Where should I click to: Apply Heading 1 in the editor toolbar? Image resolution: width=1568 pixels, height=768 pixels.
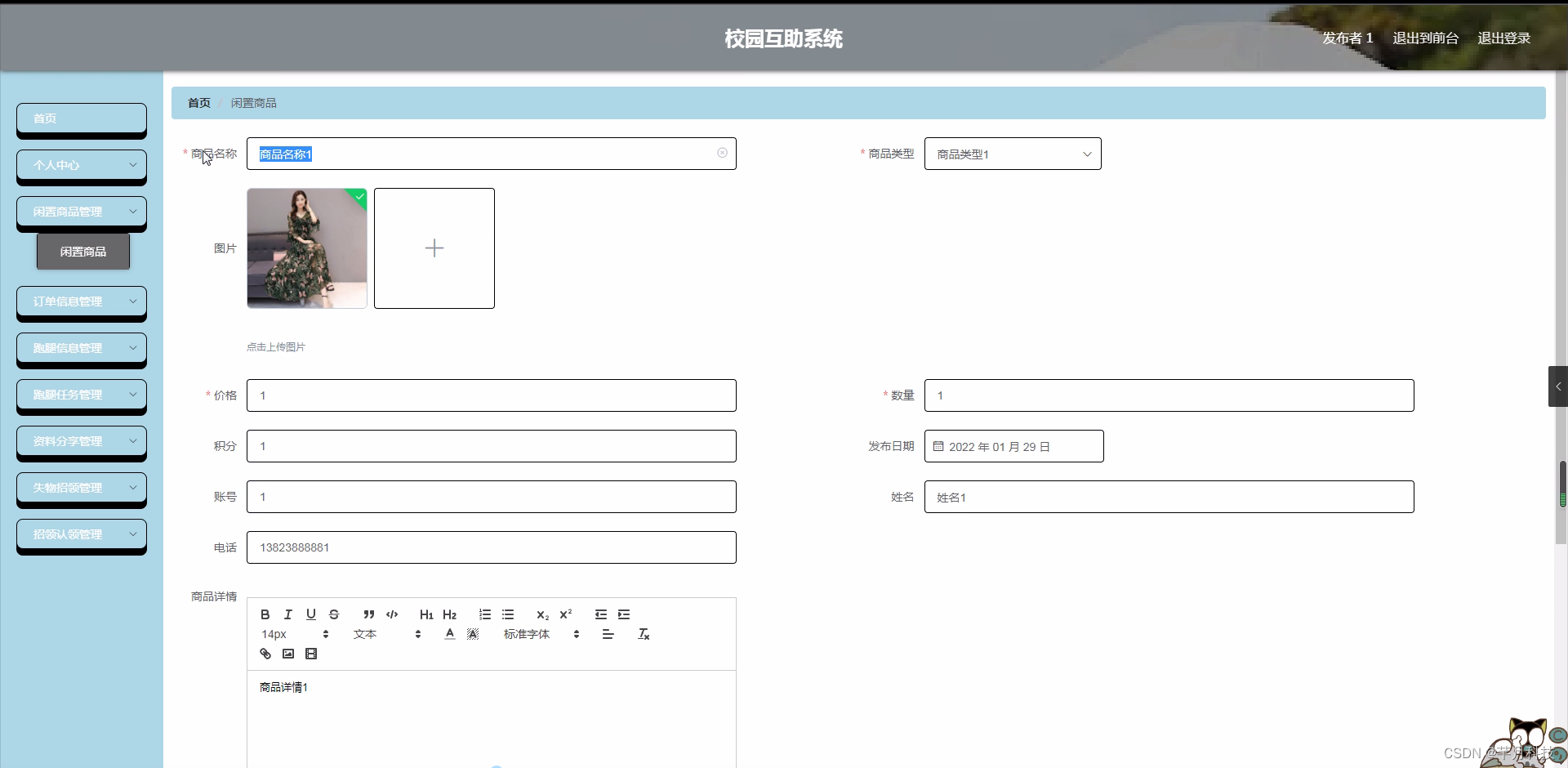426,614
